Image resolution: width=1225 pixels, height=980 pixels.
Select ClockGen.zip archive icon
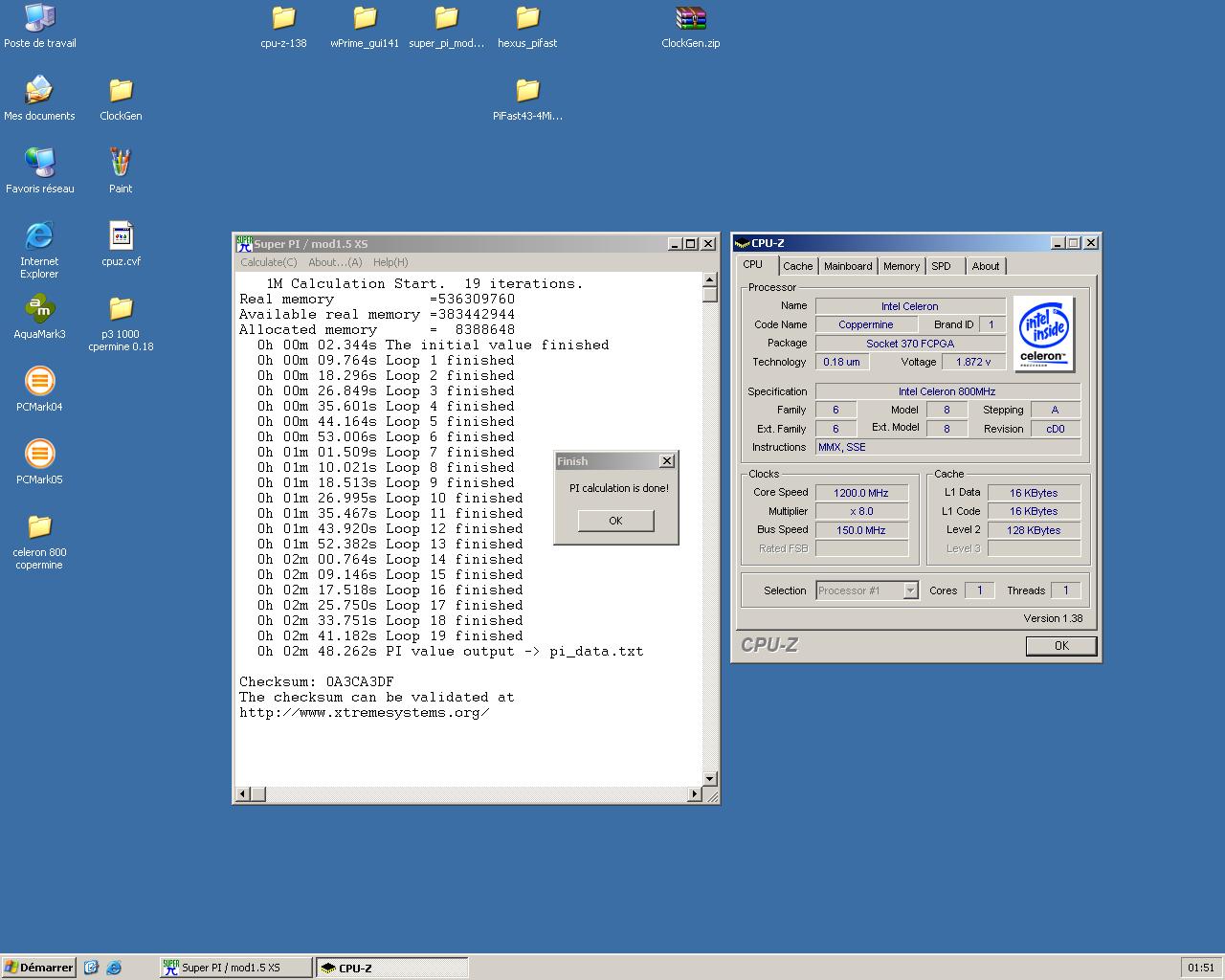pos(690,26)
